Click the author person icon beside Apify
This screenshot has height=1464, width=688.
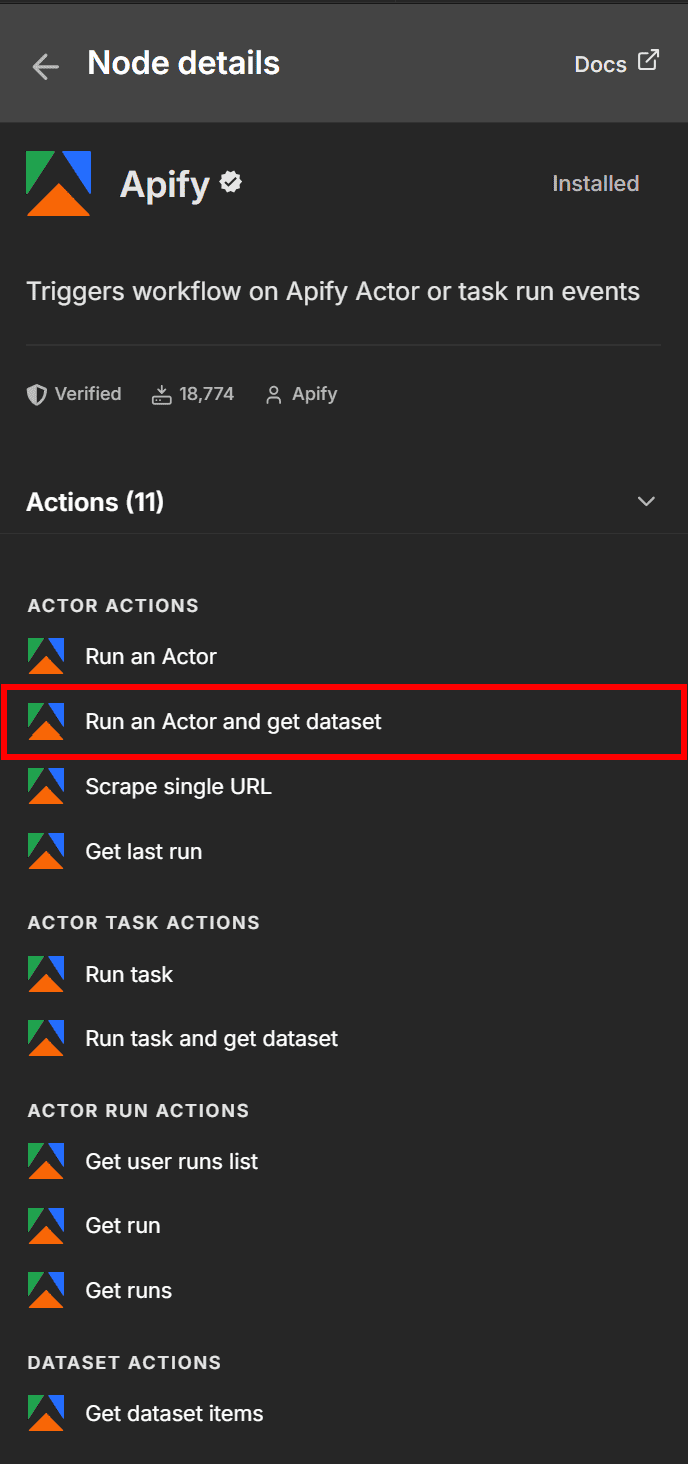click(273, 395)
